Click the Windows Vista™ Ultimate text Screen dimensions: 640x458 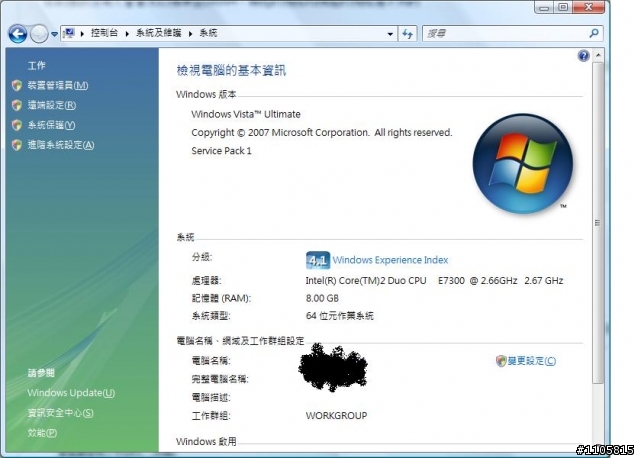[x=246, y=114]
